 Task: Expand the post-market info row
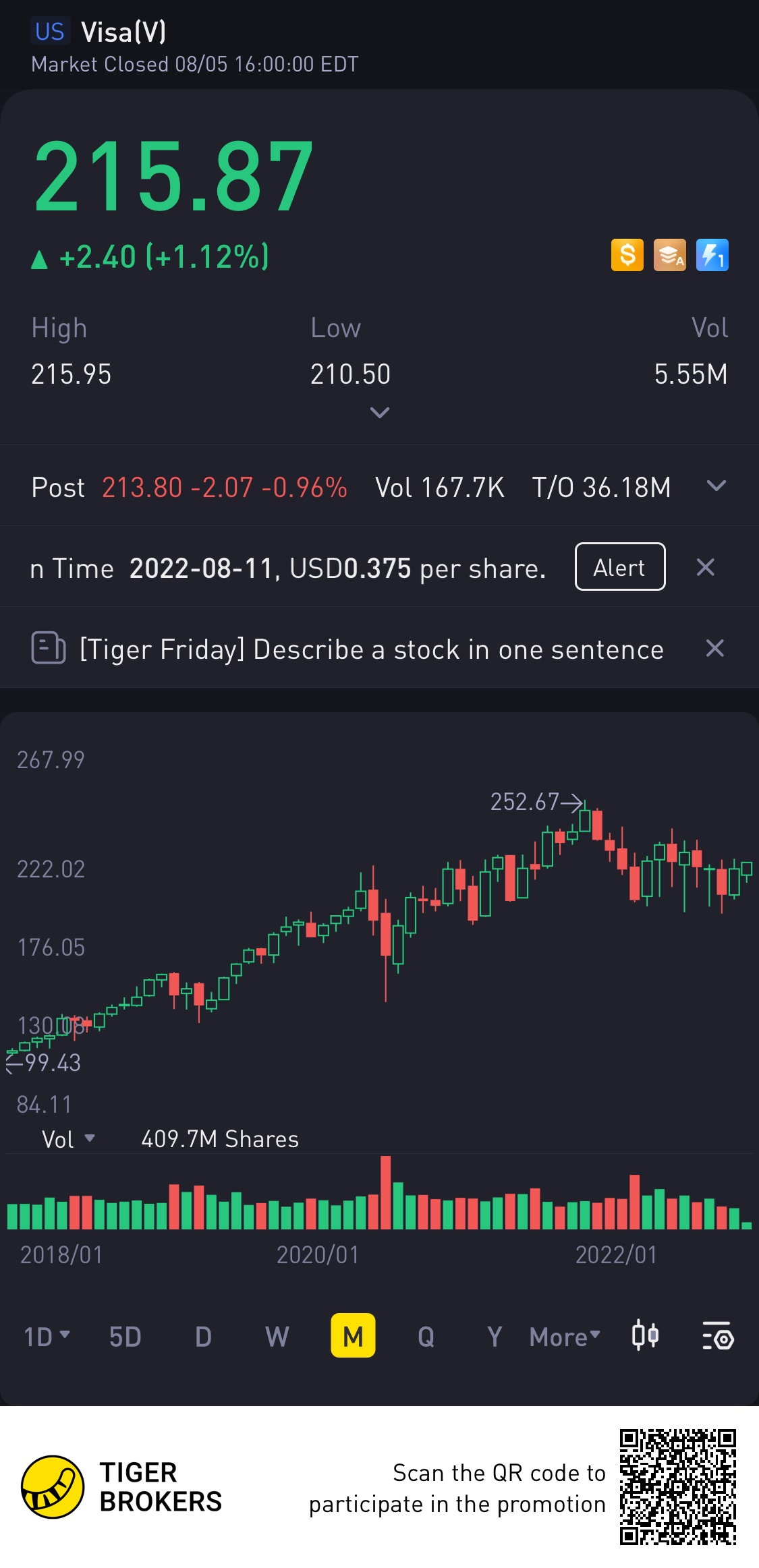[716, 486]
